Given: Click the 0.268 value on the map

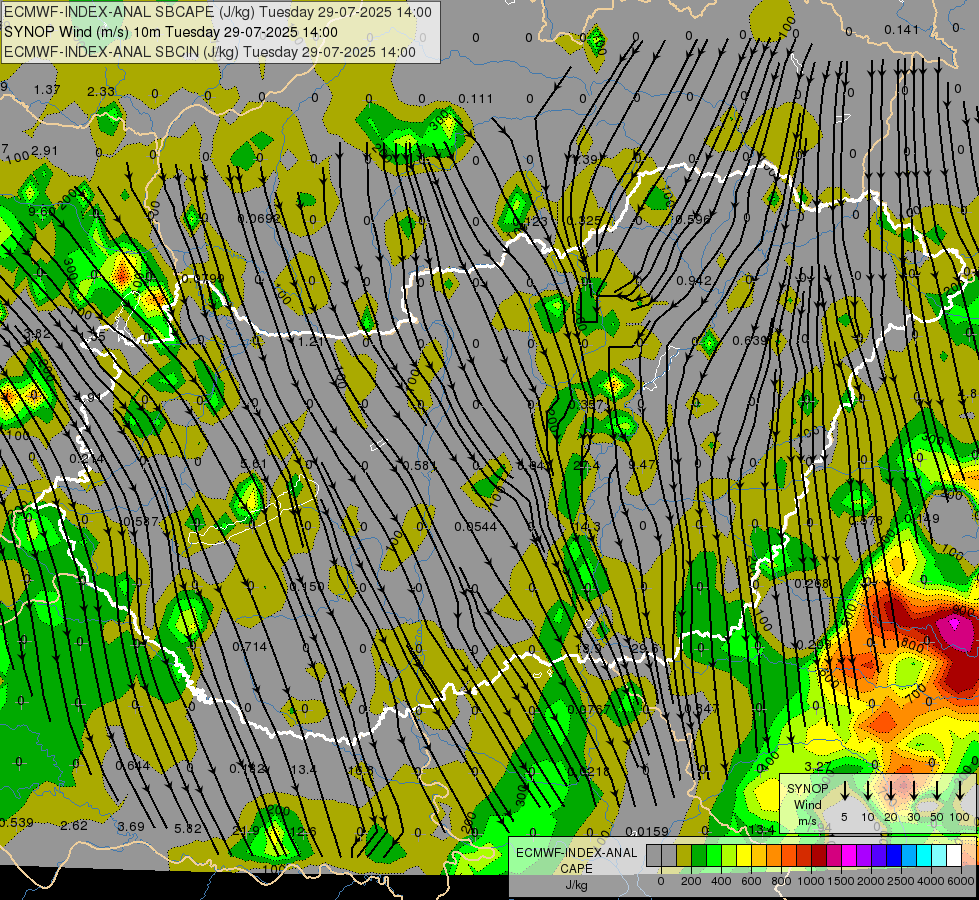Looking at the screenshot, I should click(x=812, y=583).
